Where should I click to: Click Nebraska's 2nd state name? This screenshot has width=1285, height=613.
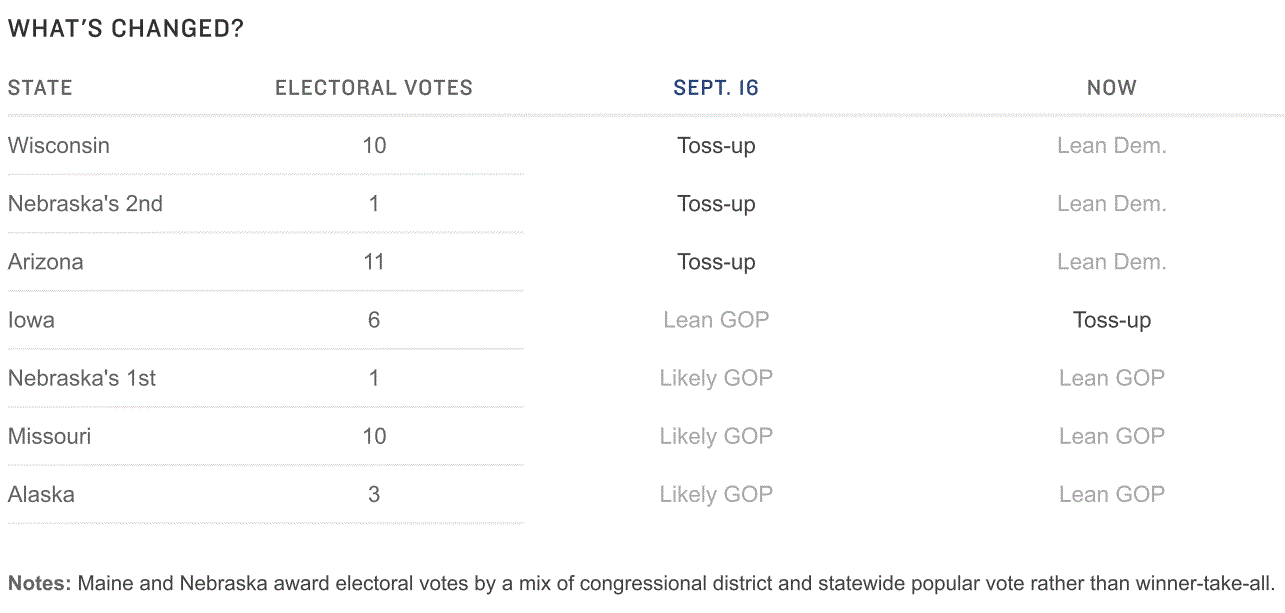tap(85, 203)
